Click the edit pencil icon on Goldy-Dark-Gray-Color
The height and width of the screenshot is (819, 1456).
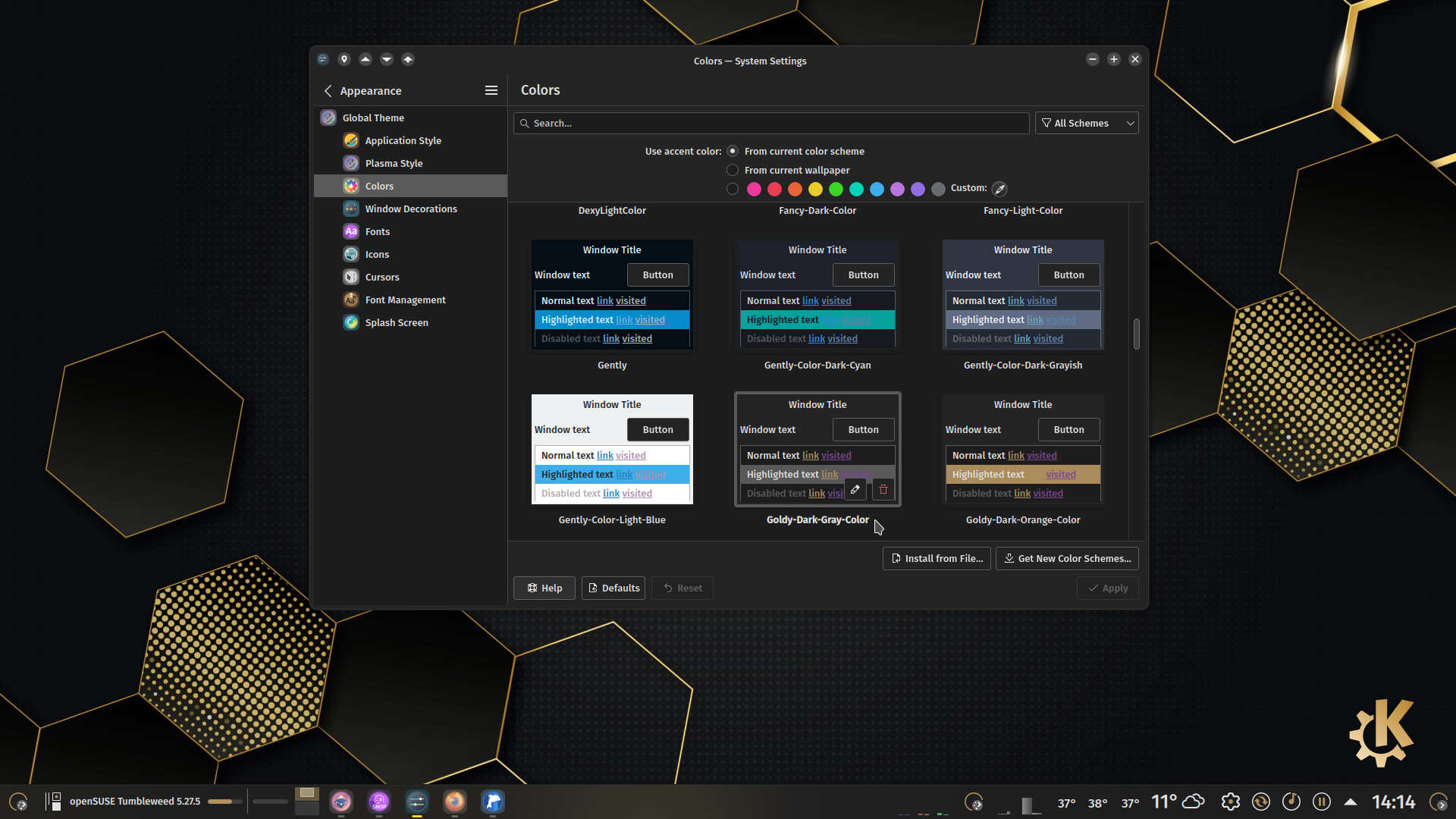[855, 490]
